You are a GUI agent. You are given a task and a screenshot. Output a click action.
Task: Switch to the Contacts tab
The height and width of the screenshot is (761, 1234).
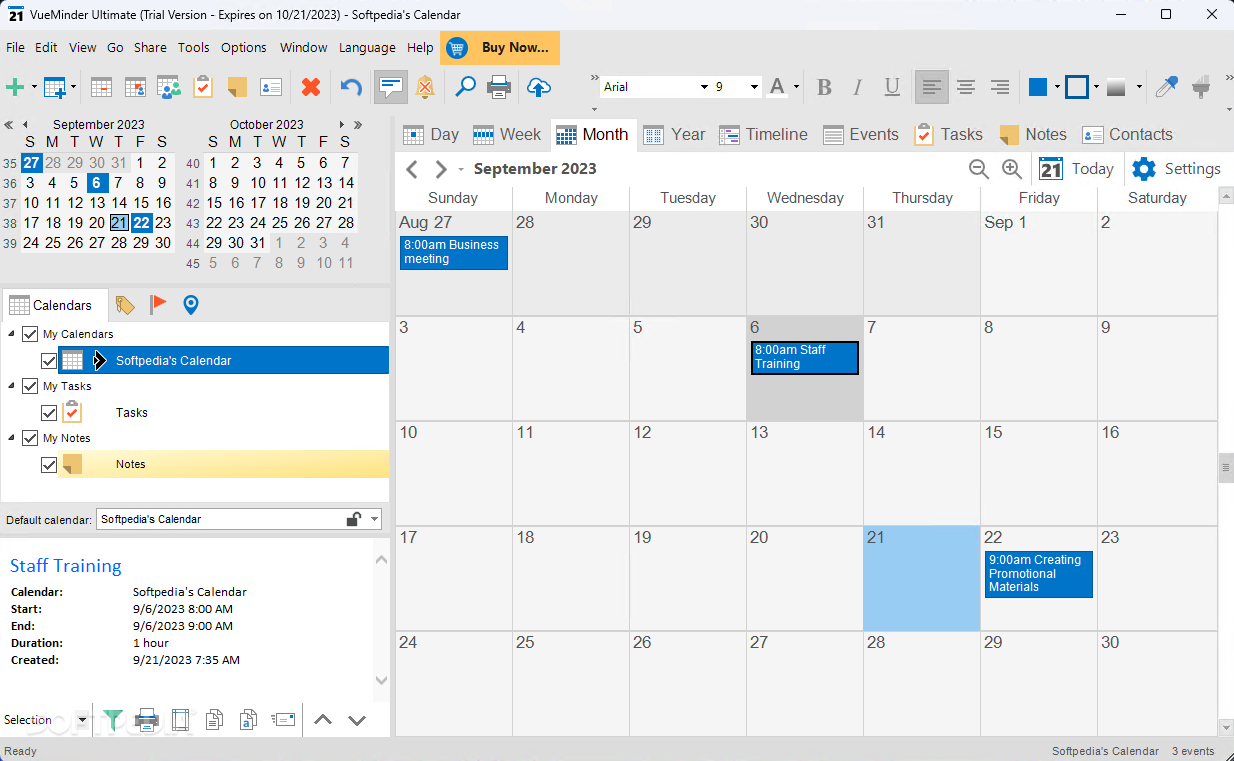1127,134
